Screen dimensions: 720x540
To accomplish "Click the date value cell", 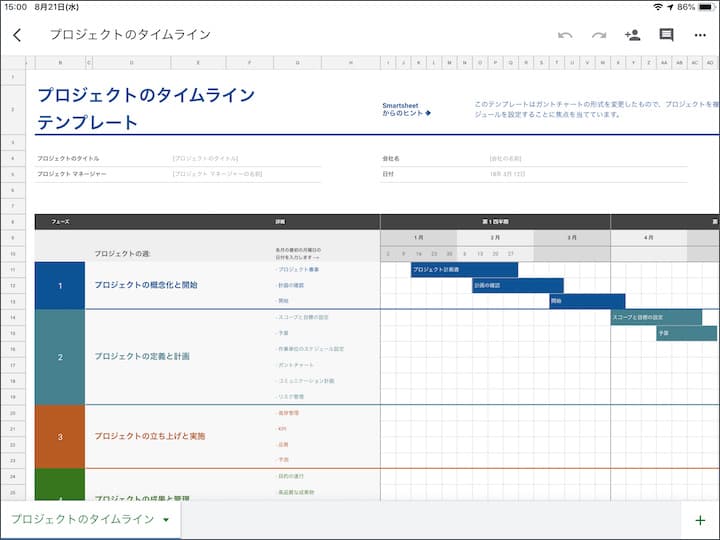I will [x=507, y=174].
